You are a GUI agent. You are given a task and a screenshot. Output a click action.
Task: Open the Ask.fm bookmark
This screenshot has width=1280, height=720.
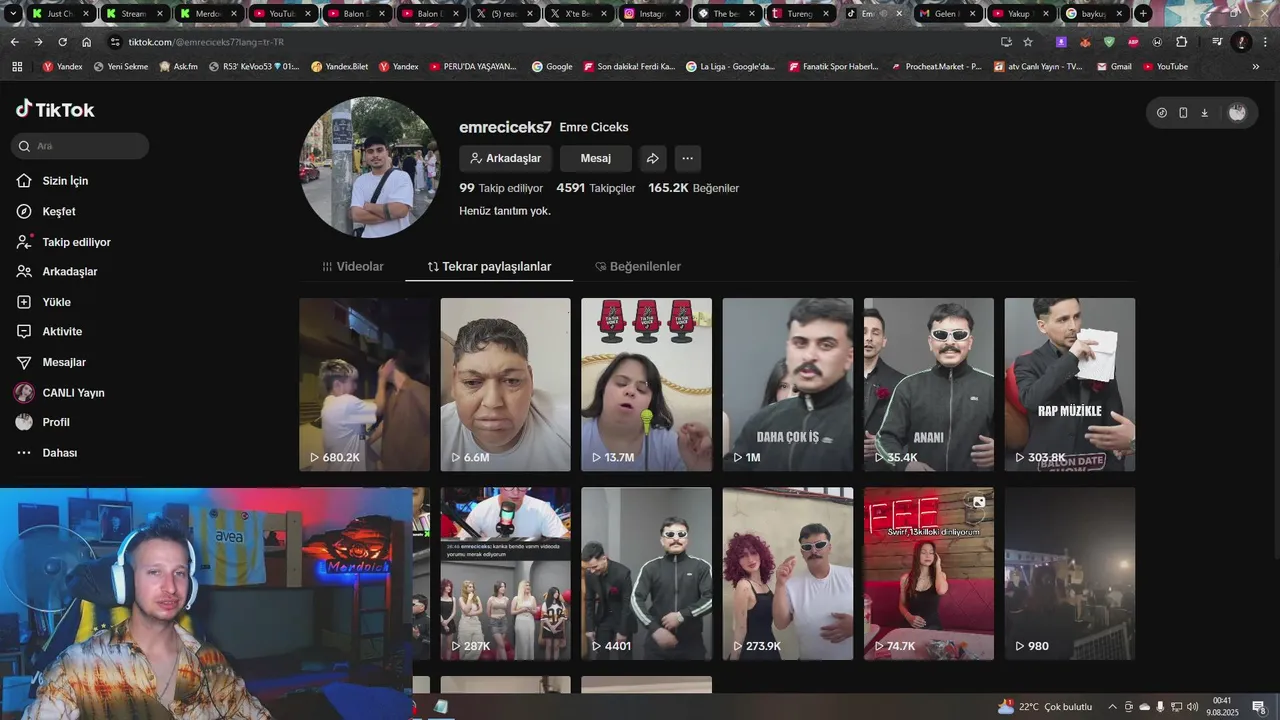pyautogui.click(x=179, y=66)
